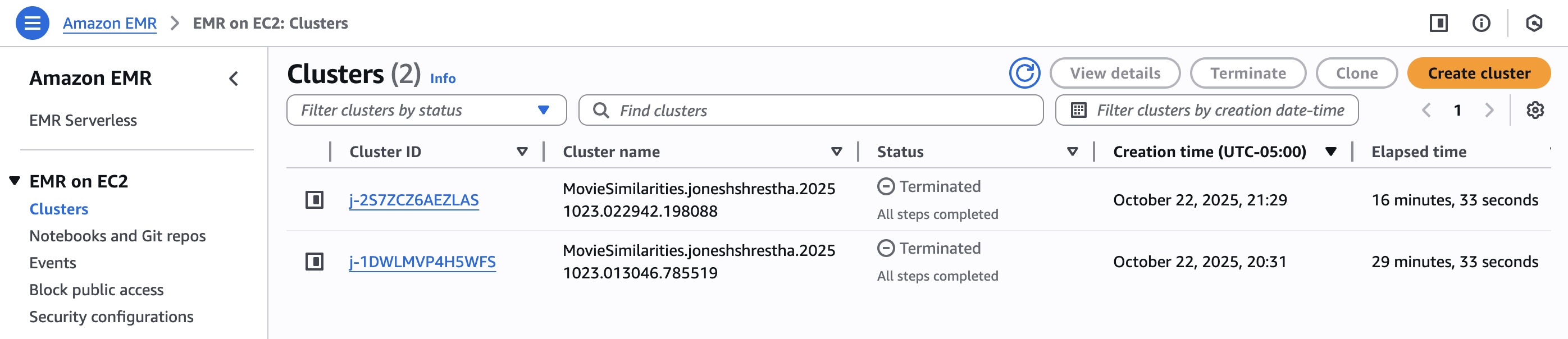The image size is (1568, 339).
Task: Select cluster j-1DWLMVP4H5WFS row selector
Action: [x=314, y=262]
